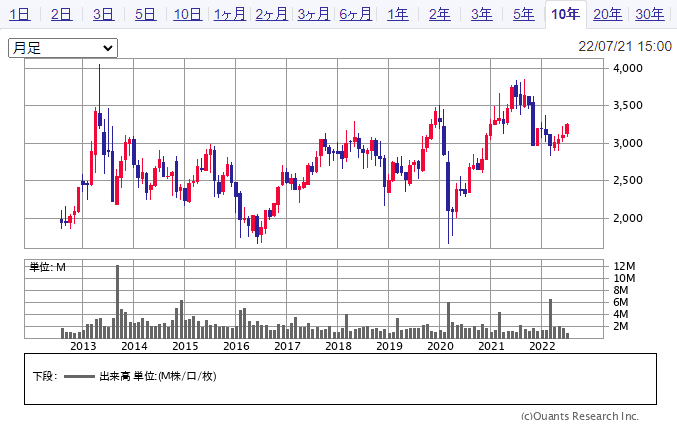The height and width of the screenshot is (426, 677).
Task: Click the 6M volume axis label
Action: [x=621, y=302]
